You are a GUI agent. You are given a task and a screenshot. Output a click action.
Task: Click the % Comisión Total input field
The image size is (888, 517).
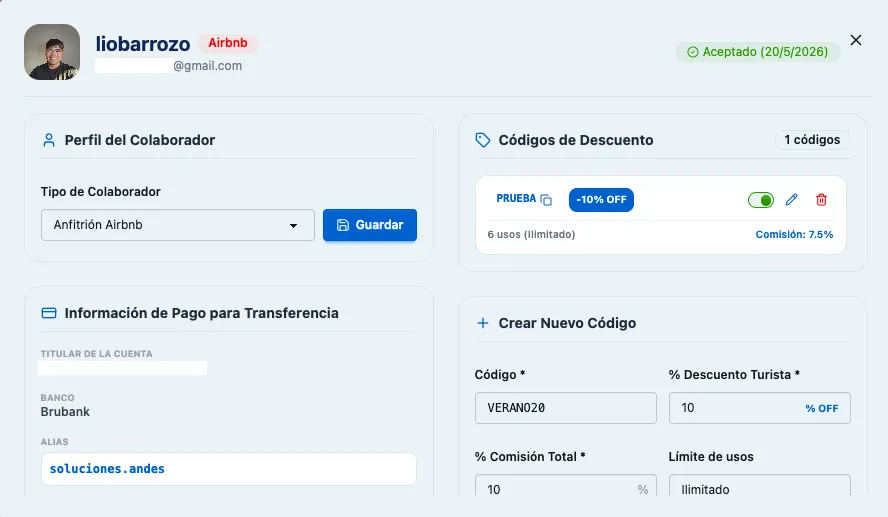pos(566,485)
